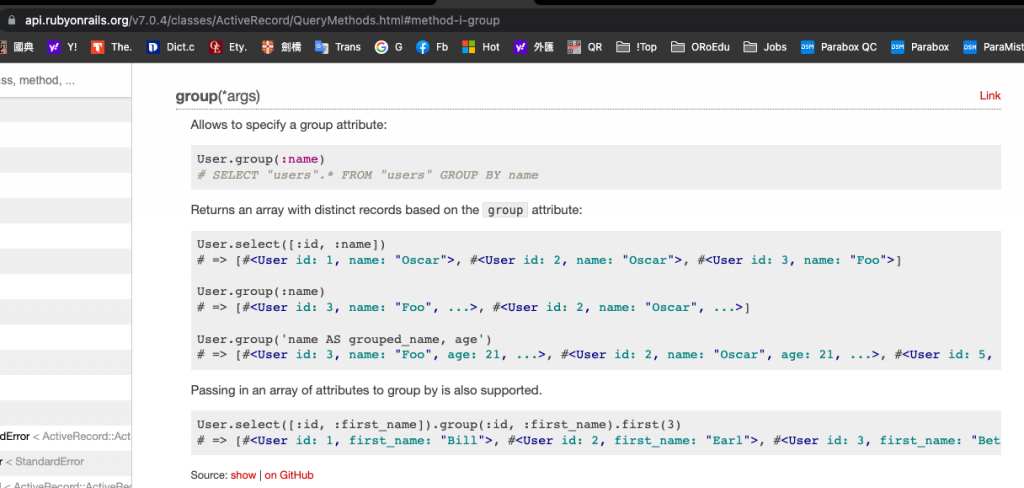Image resolution: width=1024 pixels, height=488 pixels.
Task: Expand the ORoEdu bookmarks folder
Action: 700,47
